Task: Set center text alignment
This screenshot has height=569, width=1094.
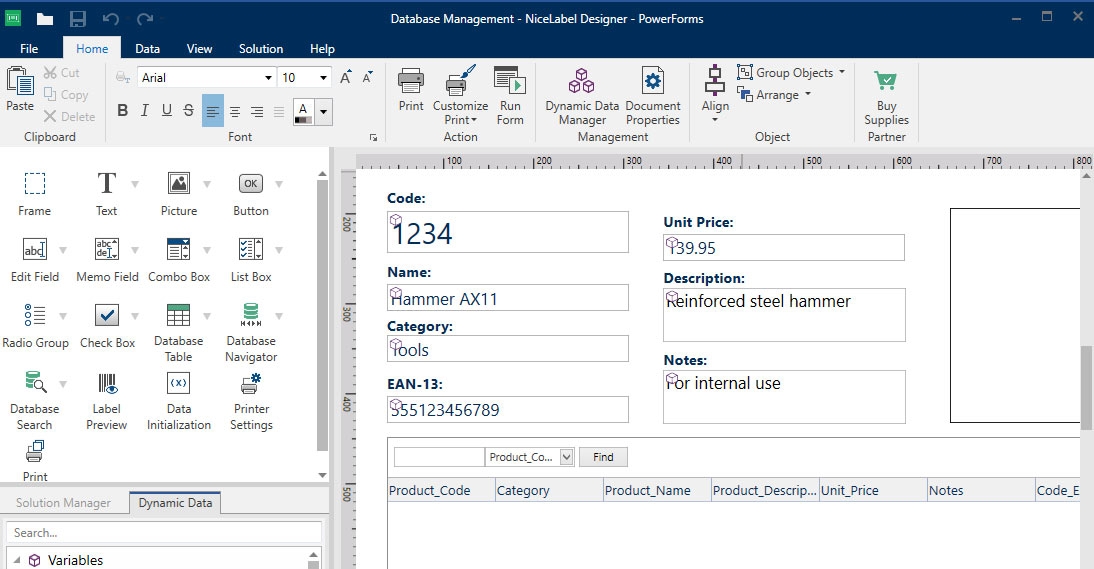Action: point(235,111)
